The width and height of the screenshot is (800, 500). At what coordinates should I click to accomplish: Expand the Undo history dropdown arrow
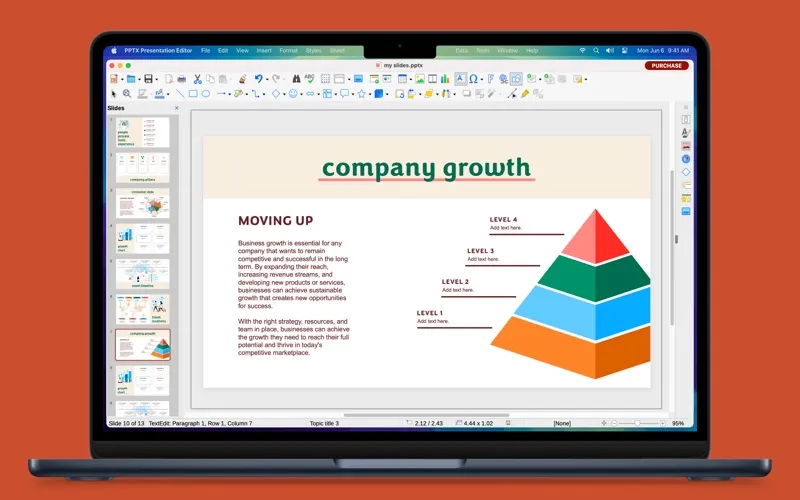267,80
